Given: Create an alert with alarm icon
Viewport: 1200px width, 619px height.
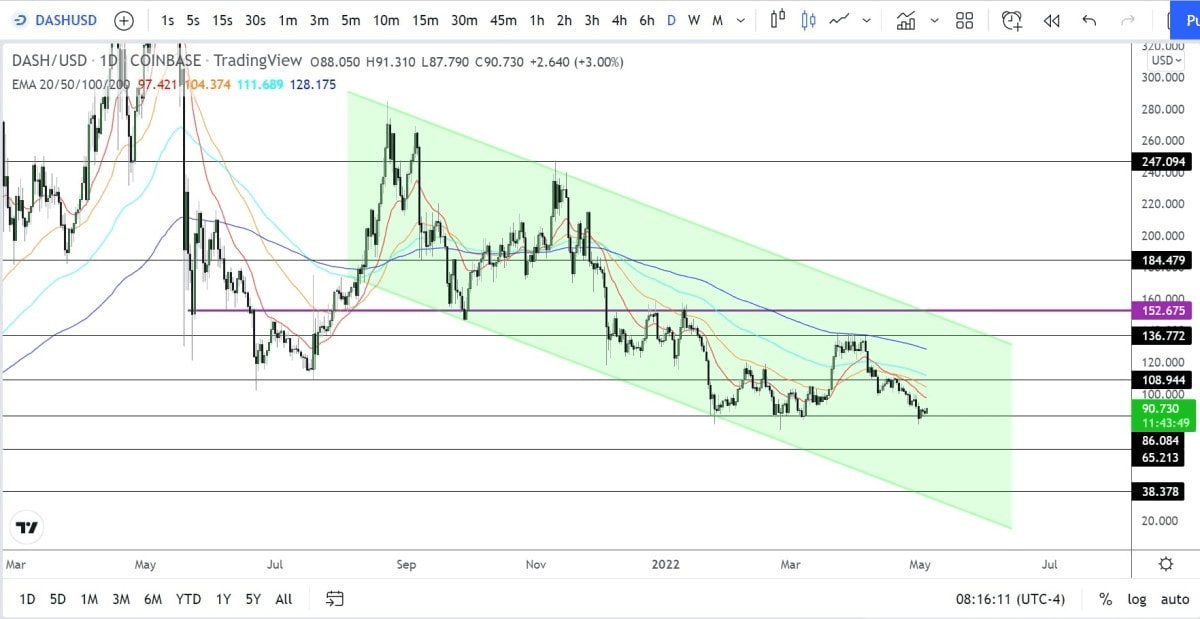Looking at the screenshot, I should pos(1012,20).
